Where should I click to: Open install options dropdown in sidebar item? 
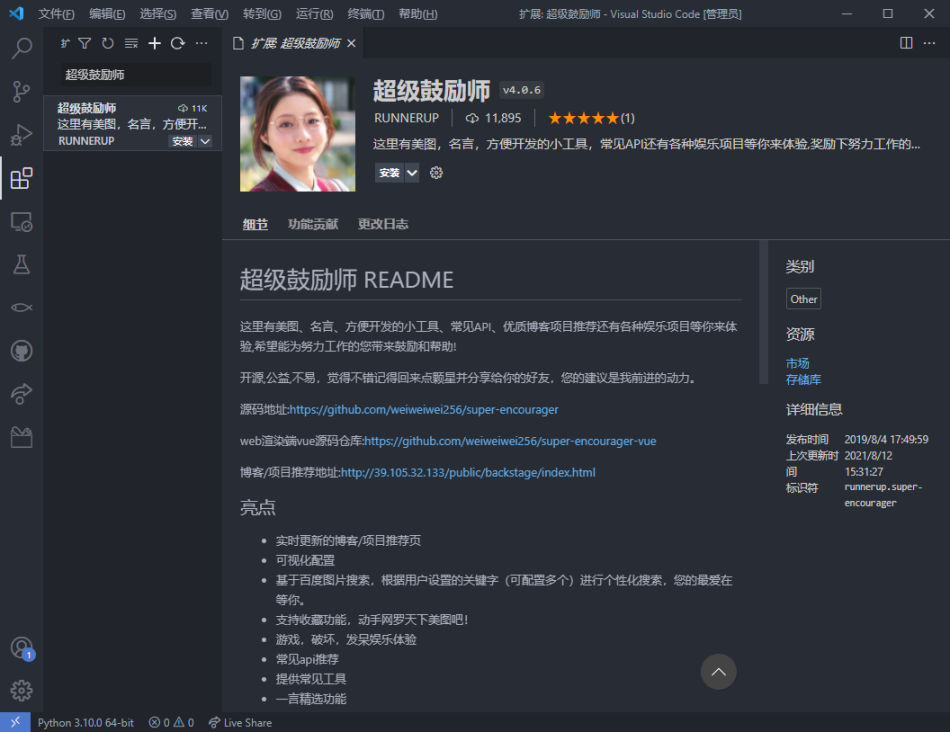(205, 141)
